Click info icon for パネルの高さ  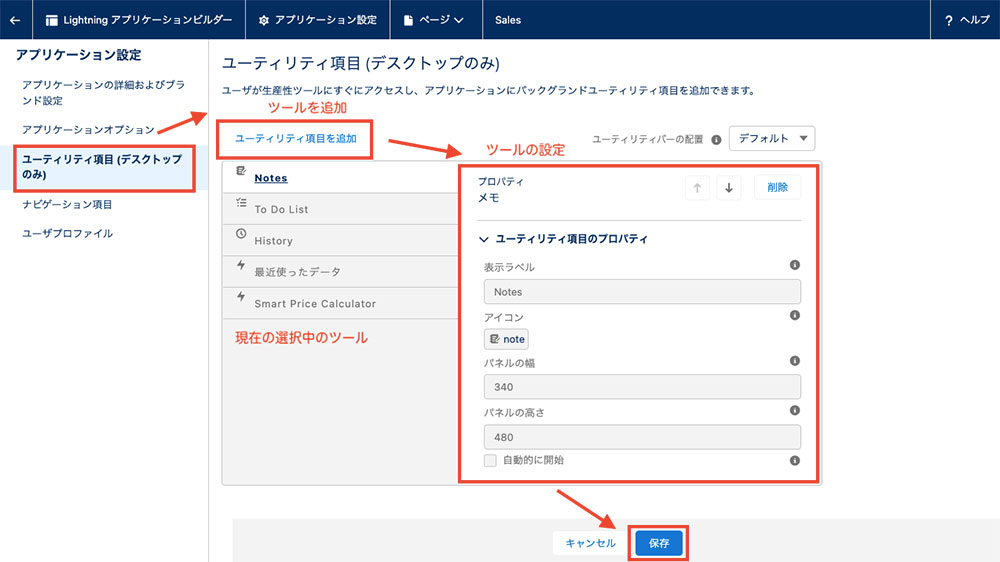pyautogui.click(x=795, y=410)
